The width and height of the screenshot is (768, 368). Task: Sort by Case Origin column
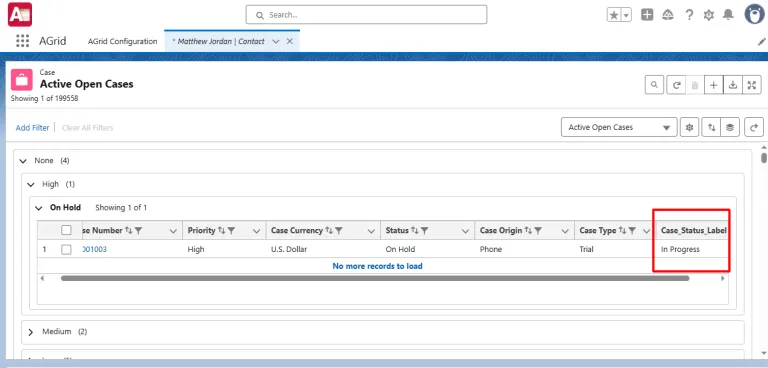(528, 230)
